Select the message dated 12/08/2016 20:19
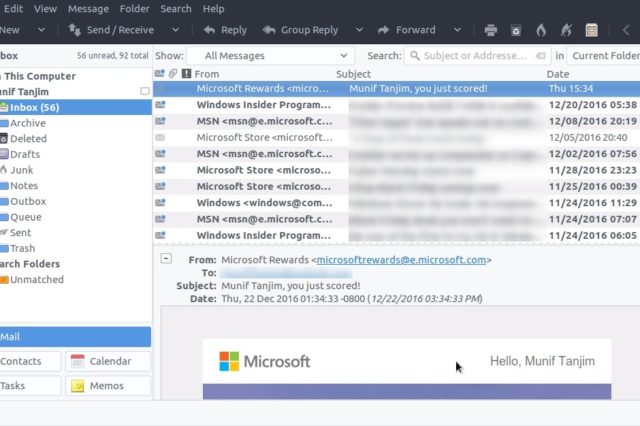640x426 pixels. 396,121
